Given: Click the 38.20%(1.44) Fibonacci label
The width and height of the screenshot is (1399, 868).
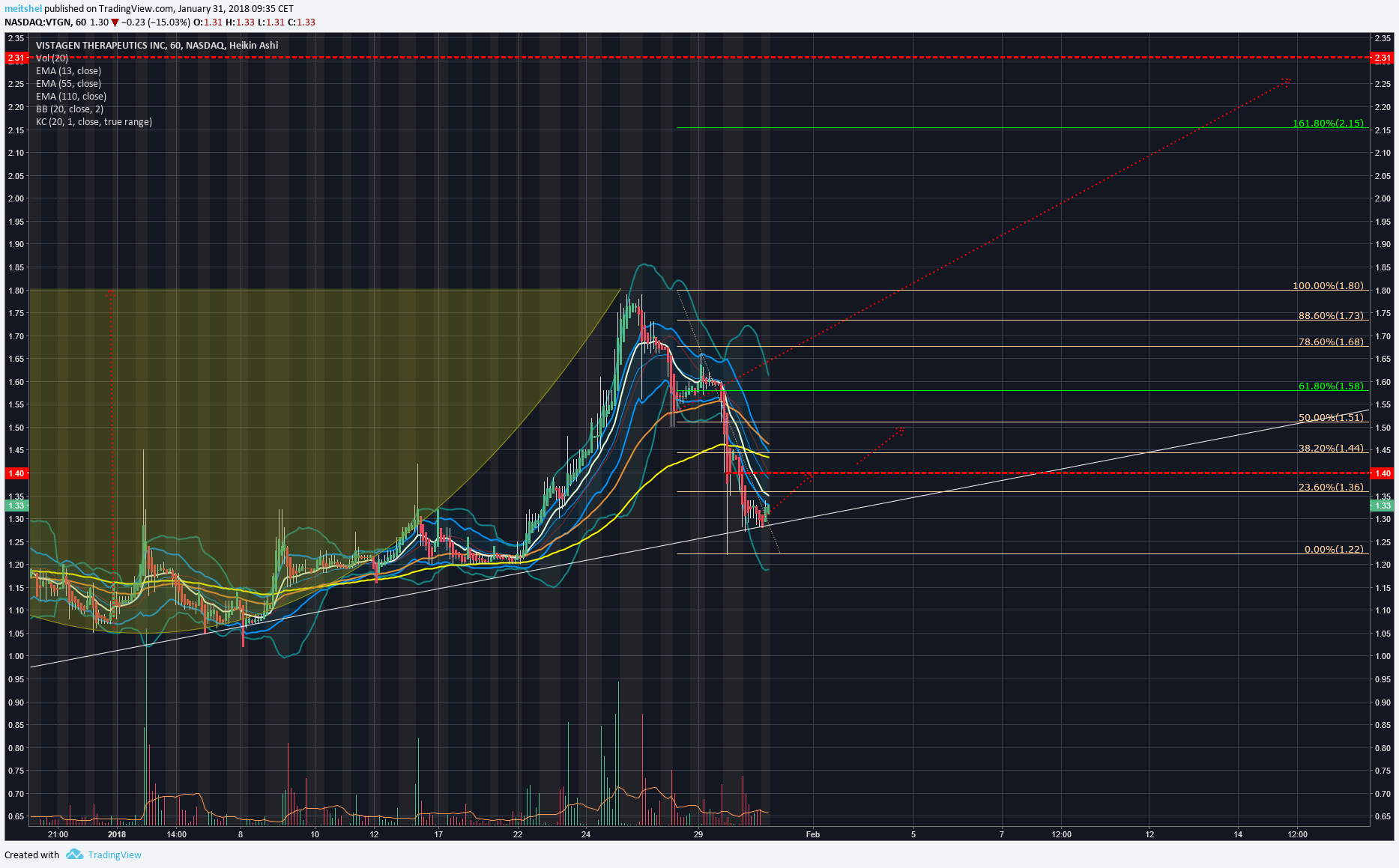Looking at the screenshot, I should [x=1331, y=448].
